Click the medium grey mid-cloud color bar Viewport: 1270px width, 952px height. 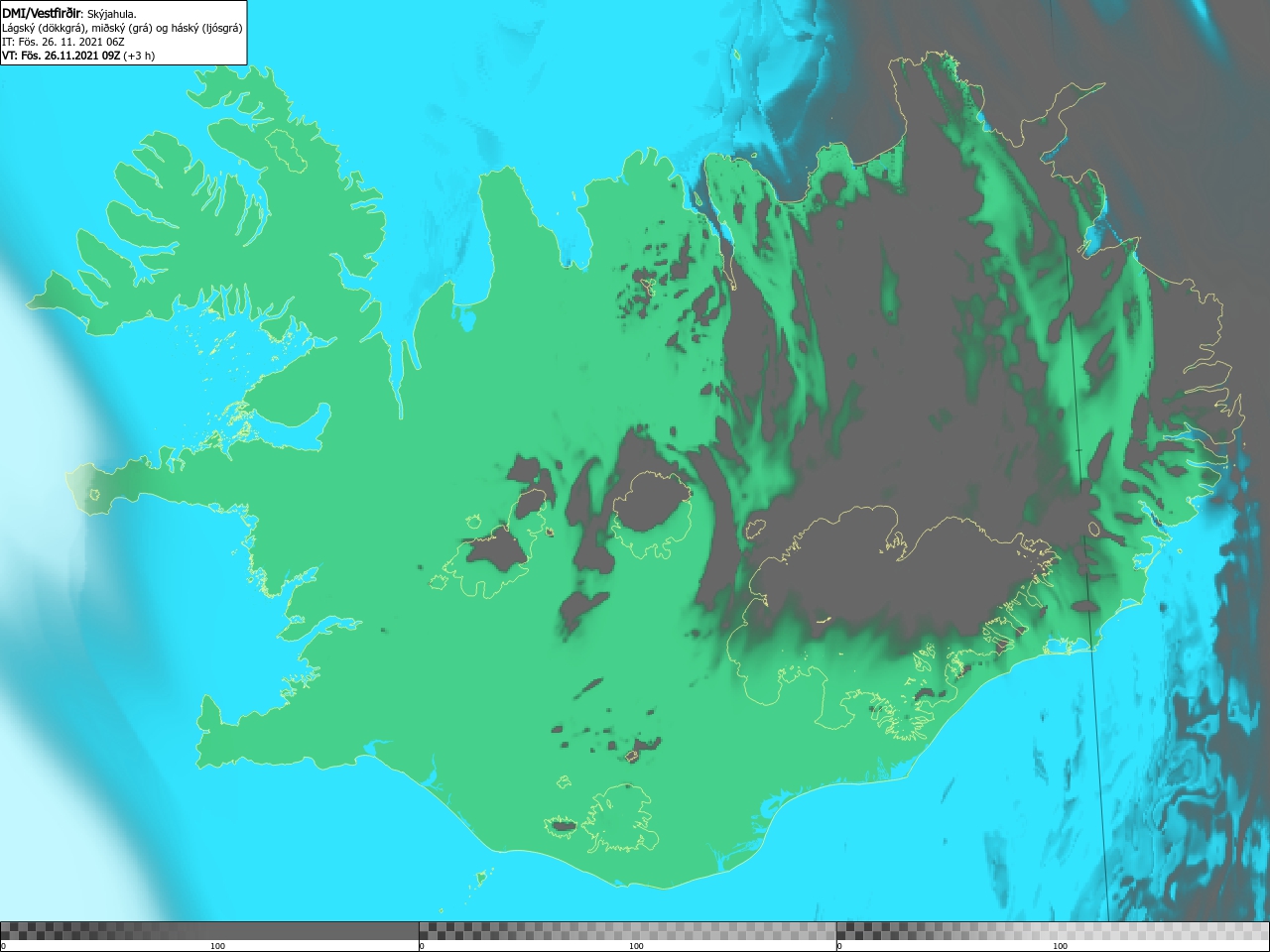[x=627, y=930]
